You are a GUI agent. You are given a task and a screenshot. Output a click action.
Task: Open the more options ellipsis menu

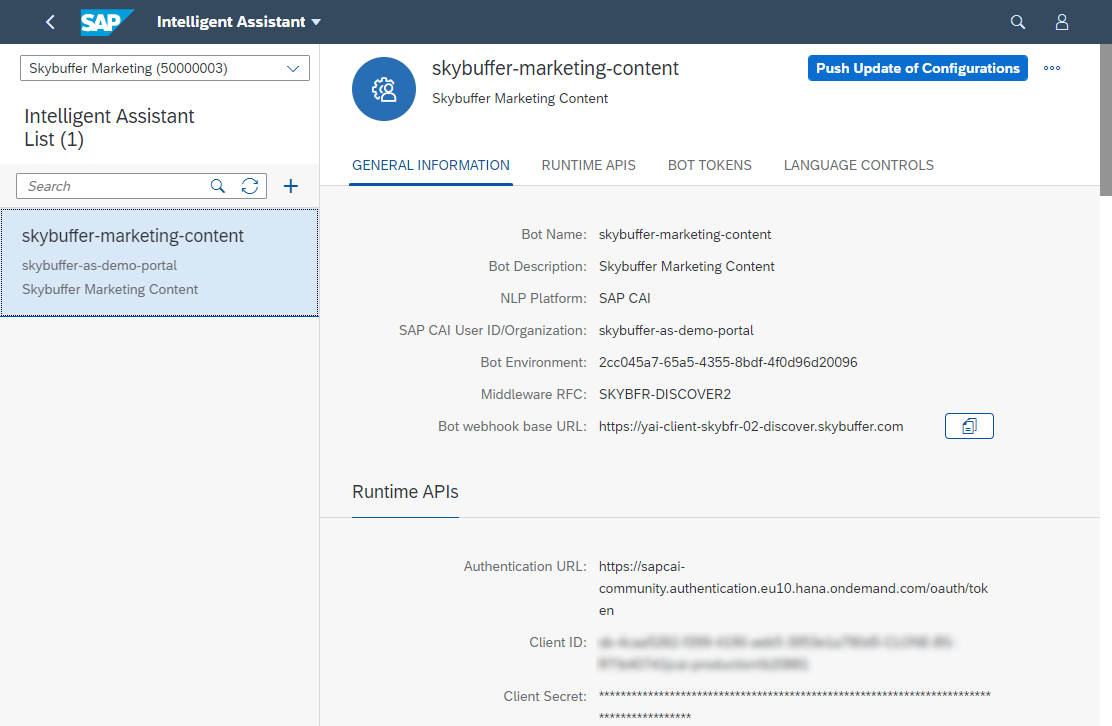point(1052,68)
